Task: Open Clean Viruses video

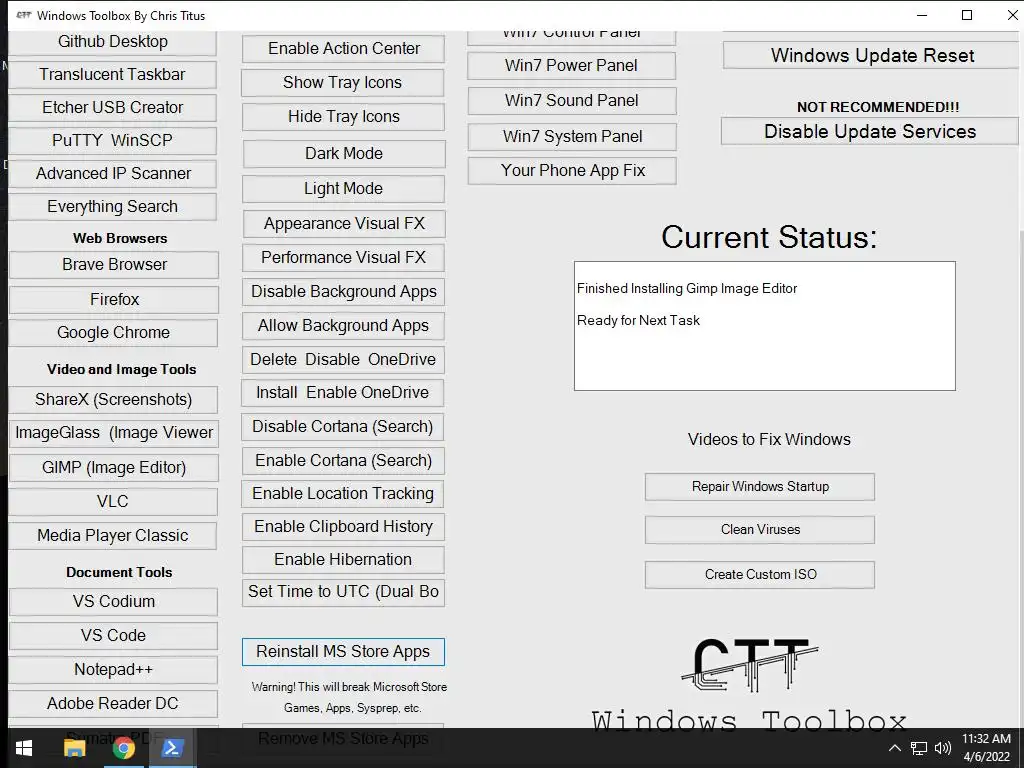Action: tap(760, 530)
